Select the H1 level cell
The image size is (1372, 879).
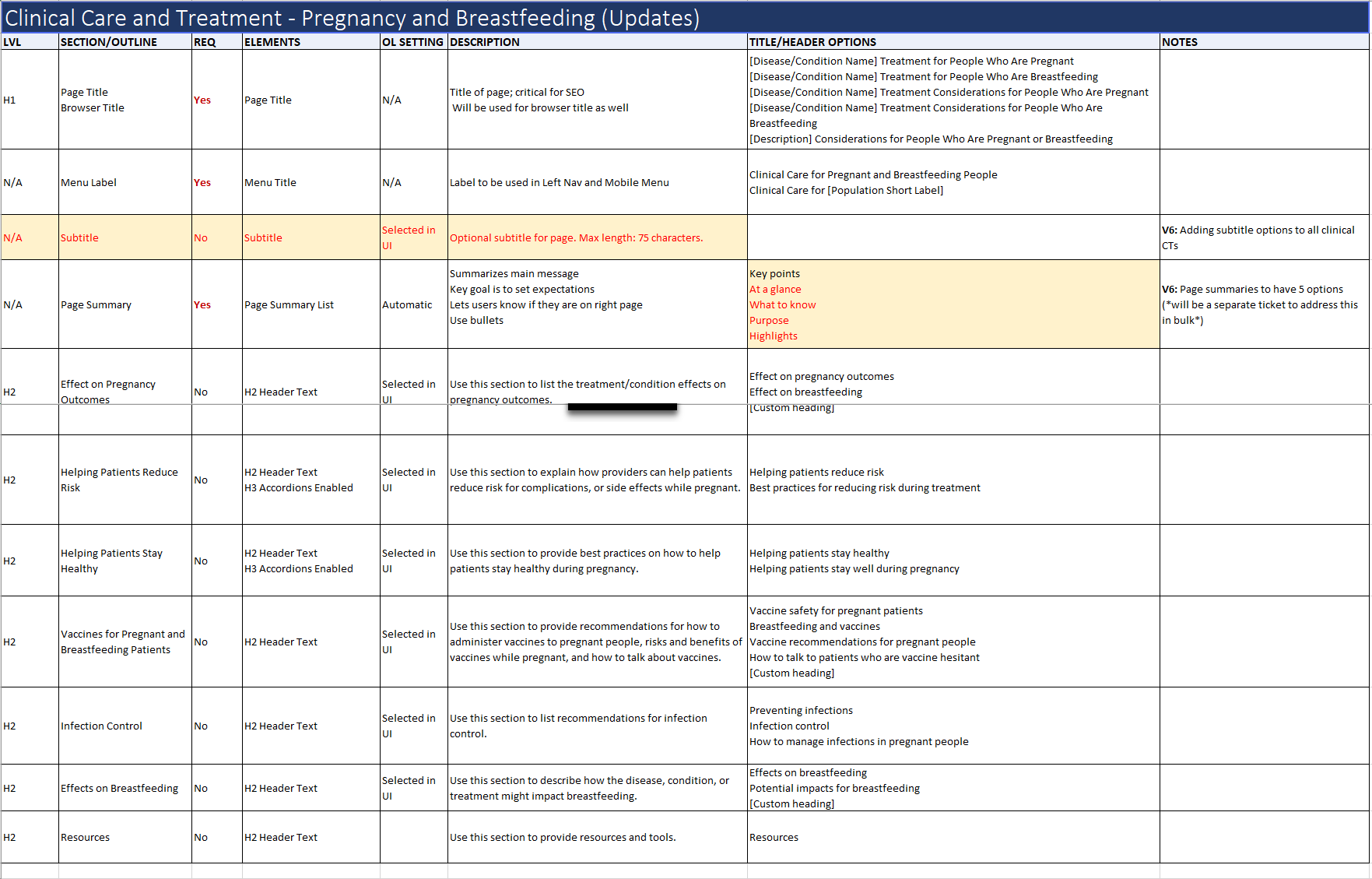click(x=30, y=100)
